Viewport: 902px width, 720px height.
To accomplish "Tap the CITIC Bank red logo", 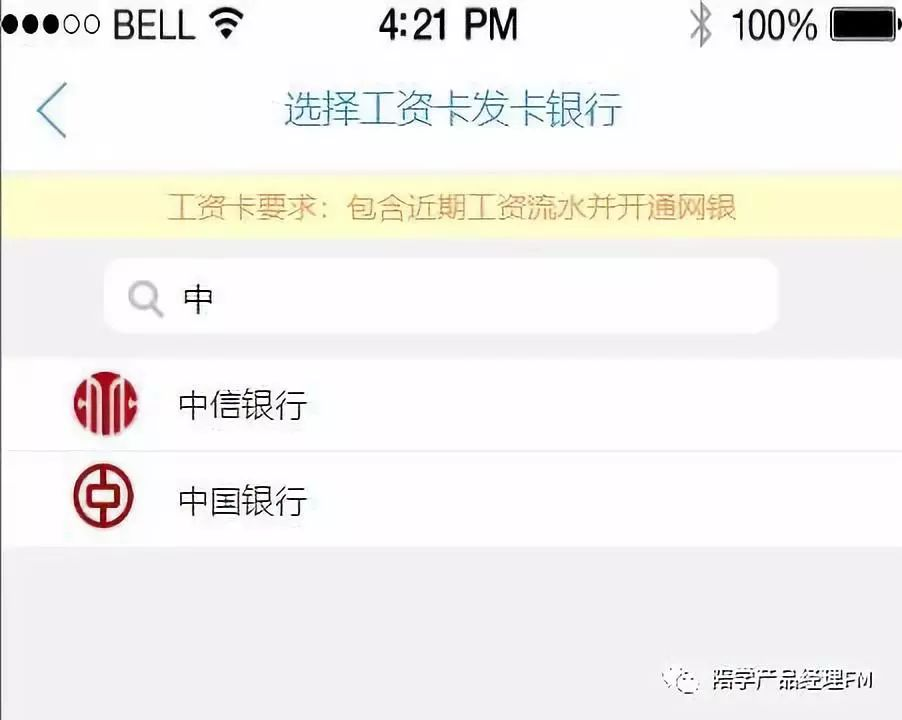I will 105,403.
